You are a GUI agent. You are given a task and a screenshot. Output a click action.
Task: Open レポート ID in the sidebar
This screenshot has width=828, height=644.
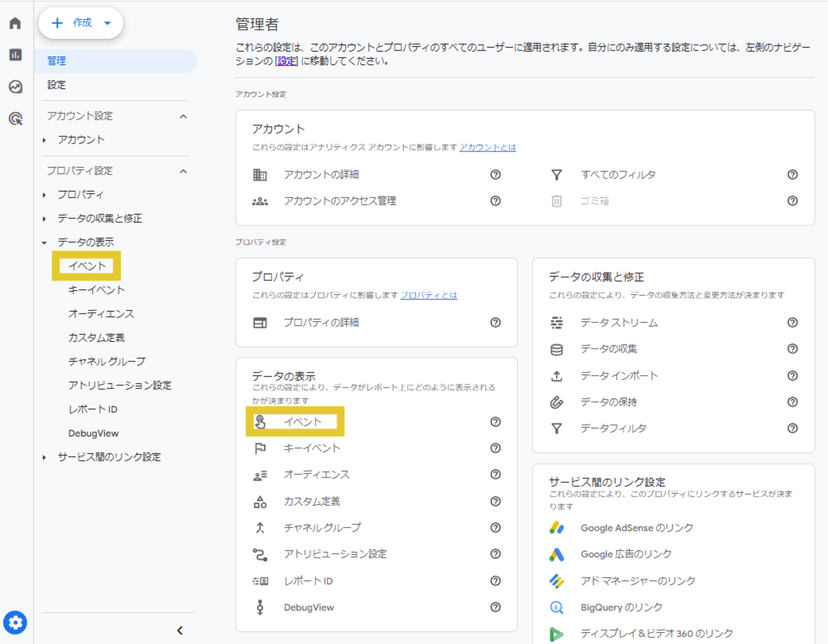[x=93, y=410]
